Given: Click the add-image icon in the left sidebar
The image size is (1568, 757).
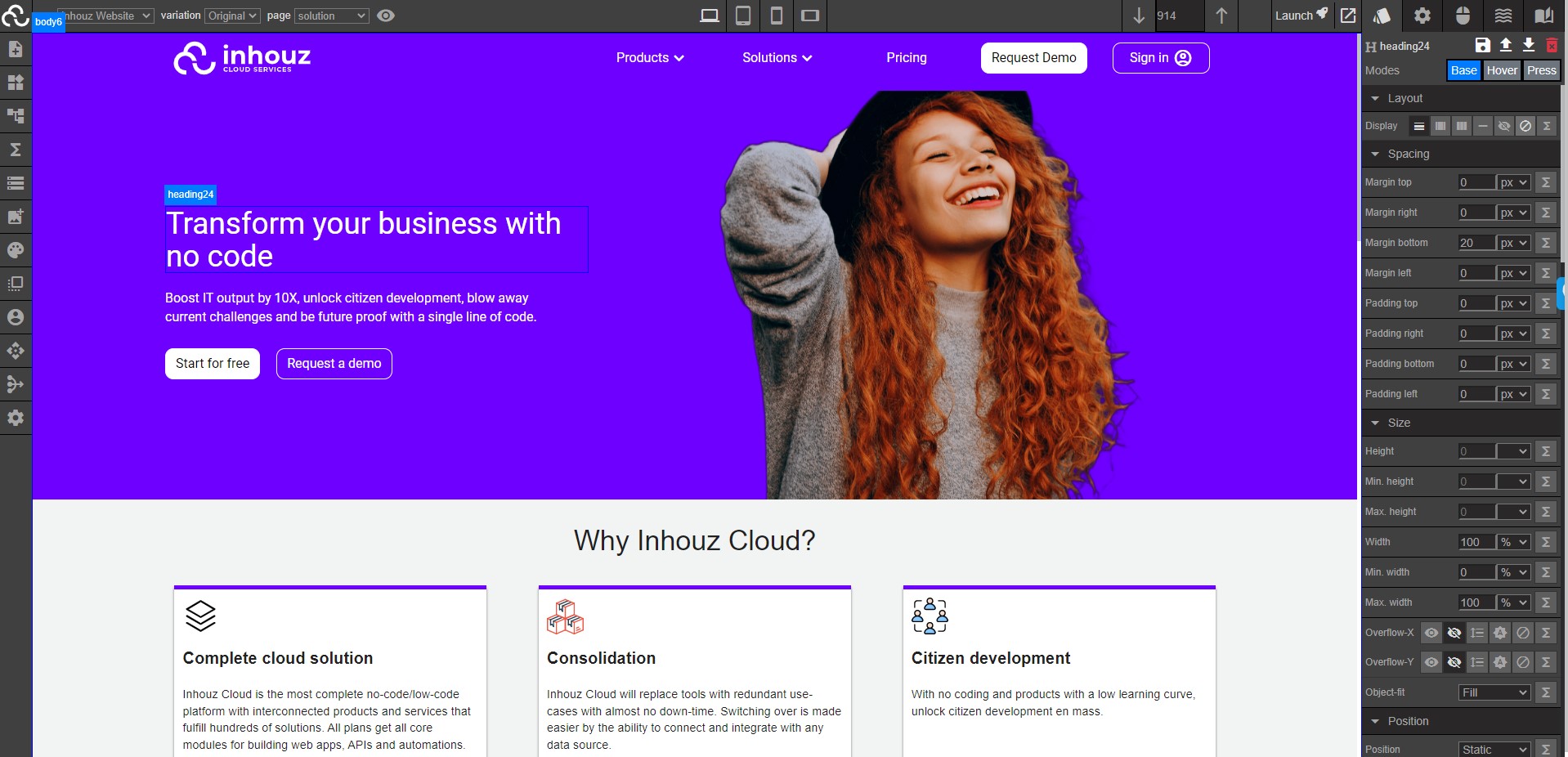Looking at the screenshot, I should (15, 217).
